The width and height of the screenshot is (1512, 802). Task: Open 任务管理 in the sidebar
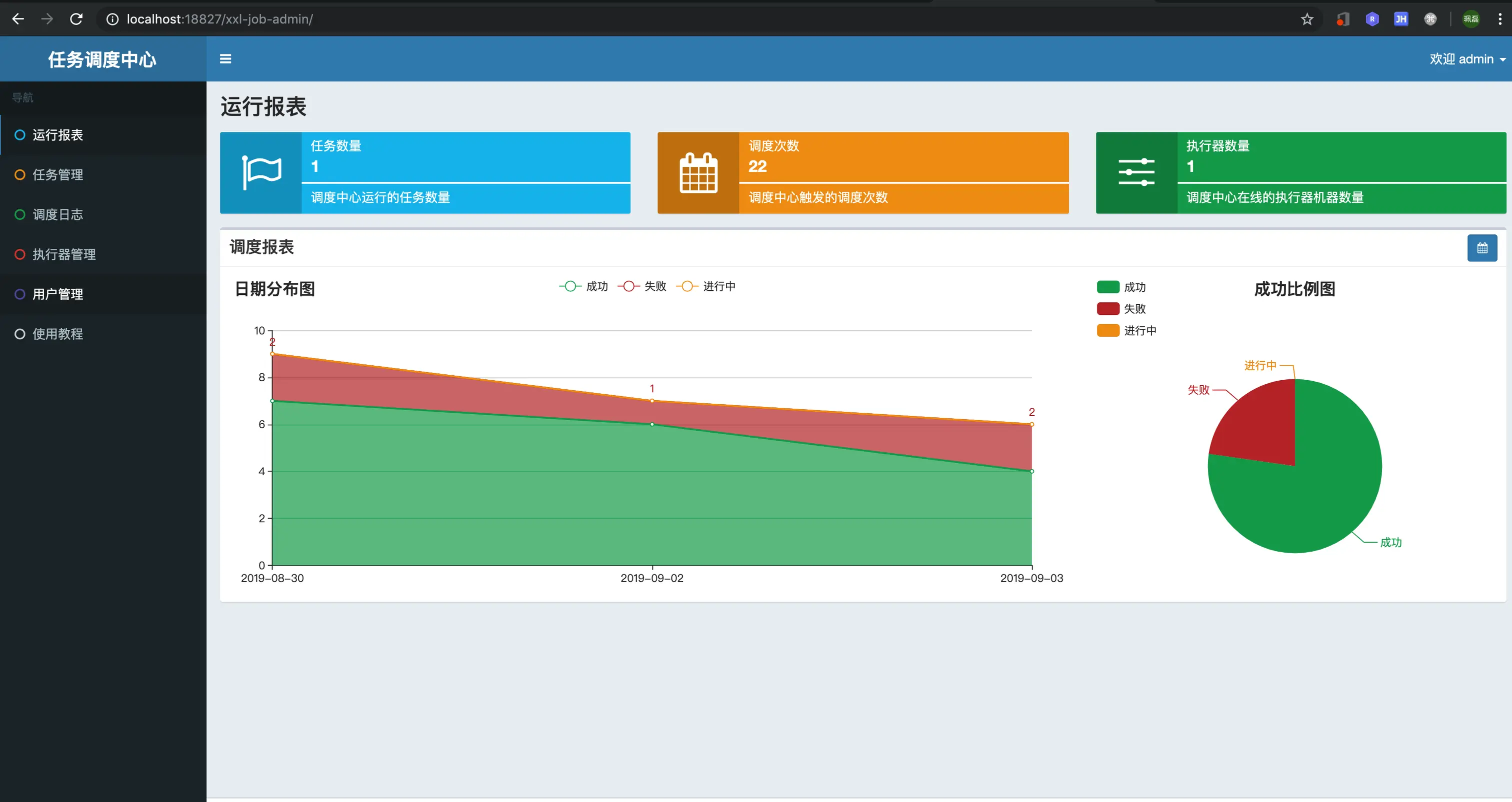pyautogui.click(x=57, y=175)
